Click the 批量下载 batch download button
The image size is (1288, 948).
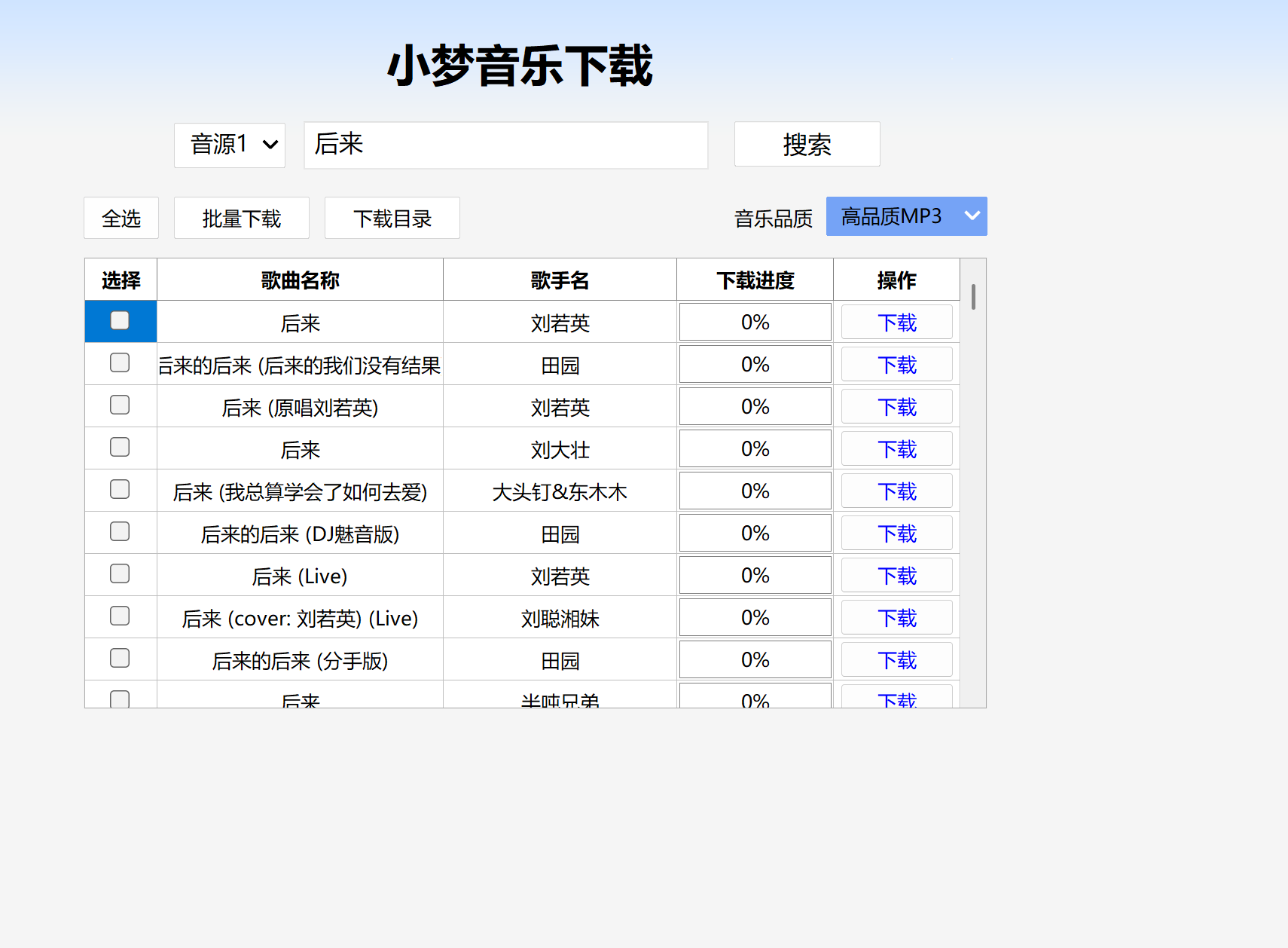tap(241, 219)
